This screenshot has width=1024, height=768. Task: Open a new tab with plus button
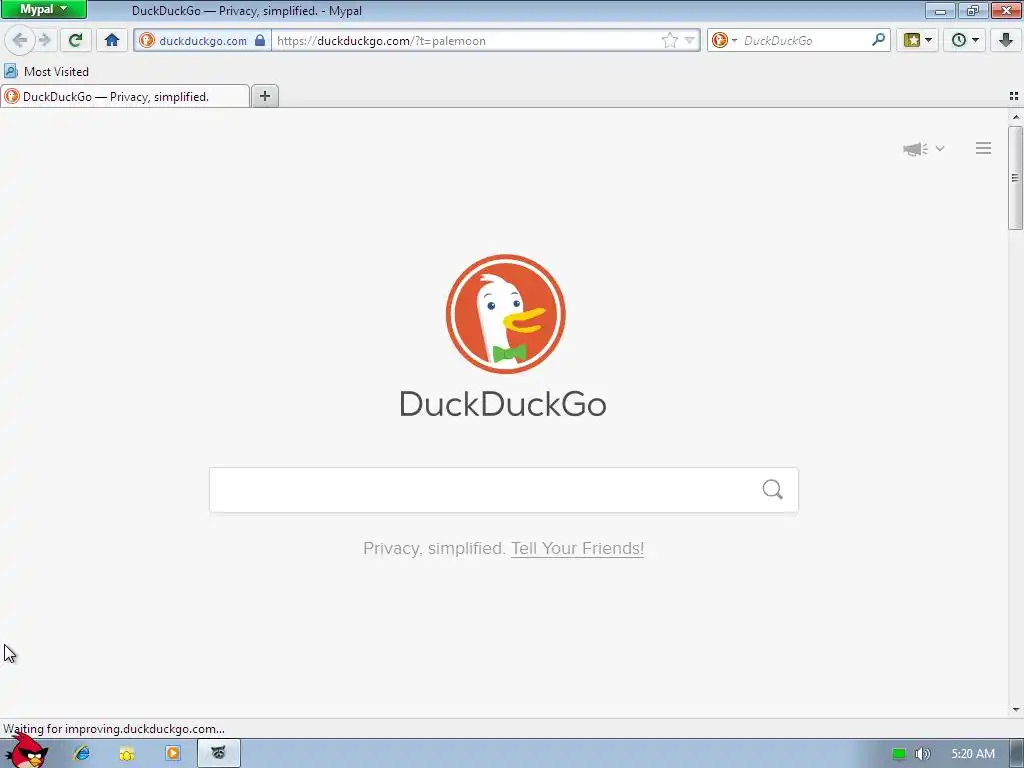click(x=264, y=96)
